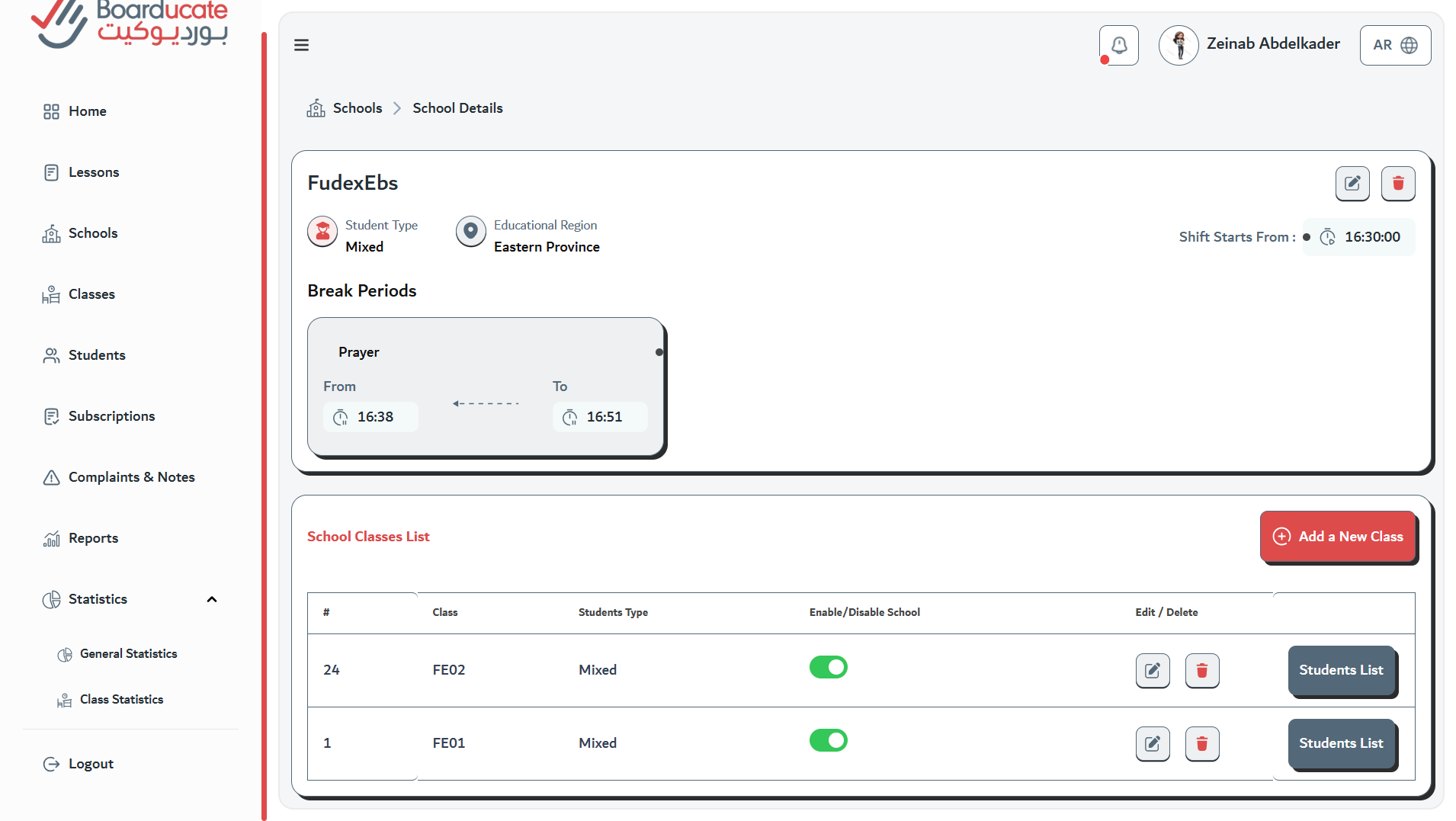Viewport: 1456px width, 821px height.
Task: Open Class Statistics submenu item
Action: [121, 700]
